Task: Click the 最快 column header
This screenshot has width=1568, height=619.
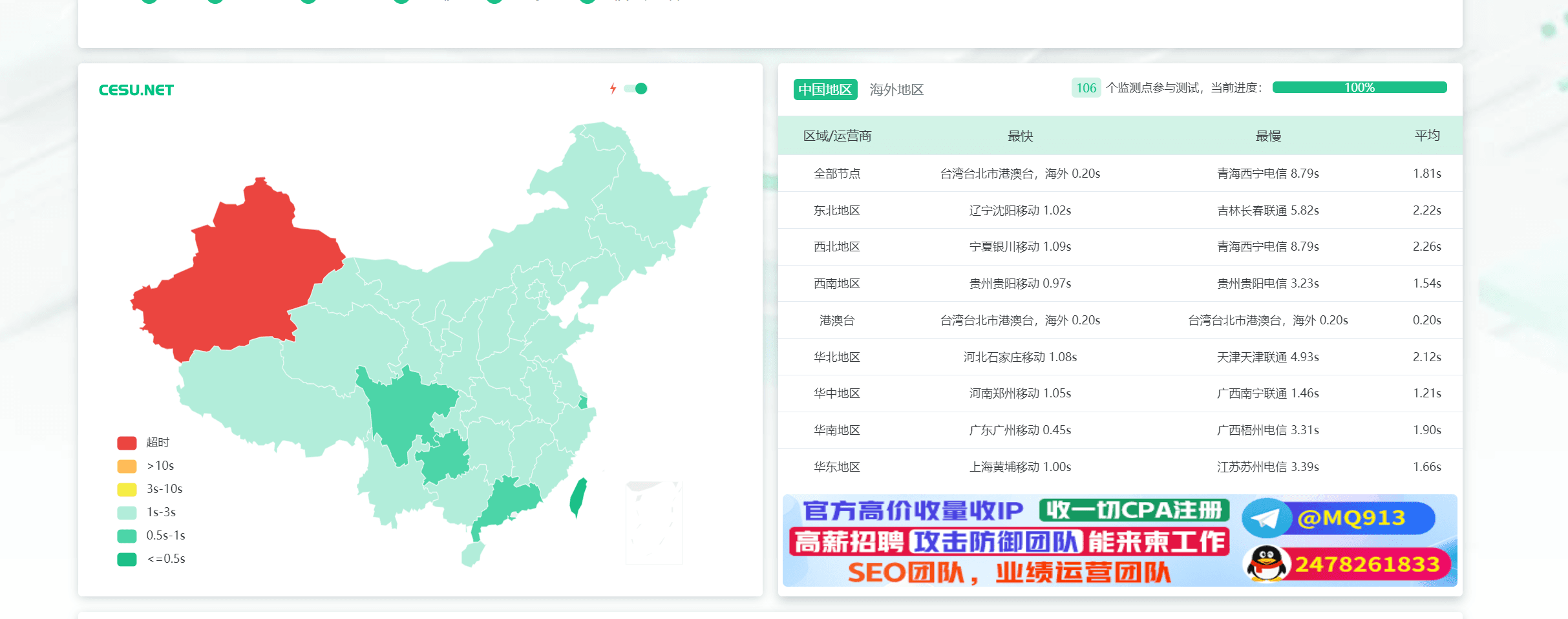Action: tap(1020, 136)
